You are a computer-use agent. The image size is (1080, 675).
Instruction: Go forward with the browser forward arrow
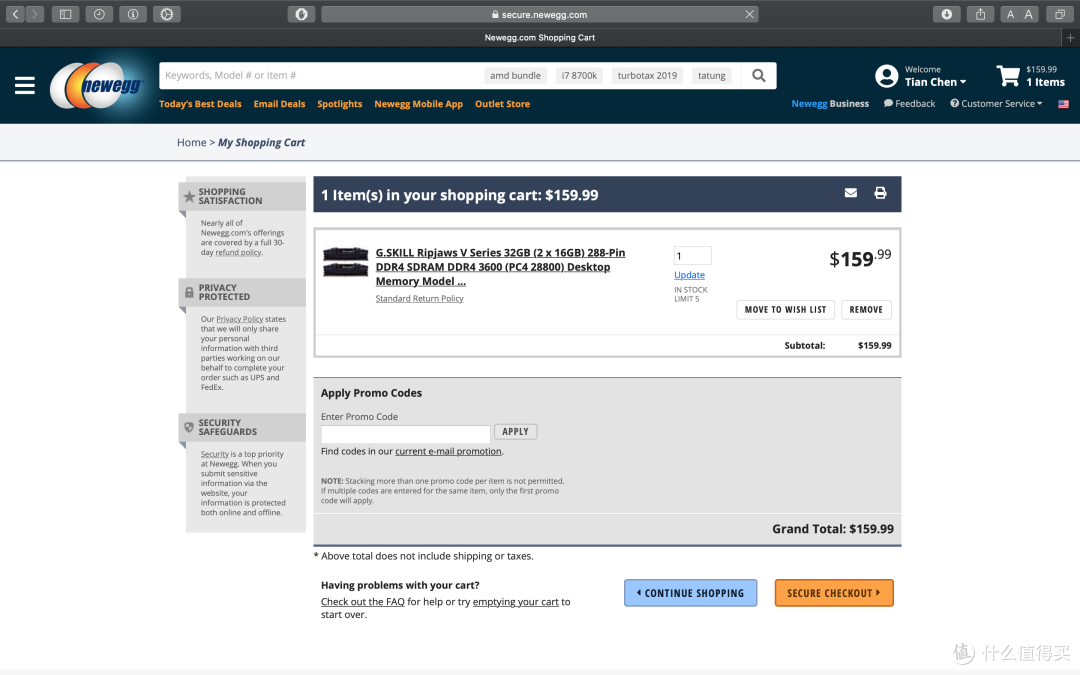click(34, 14)
